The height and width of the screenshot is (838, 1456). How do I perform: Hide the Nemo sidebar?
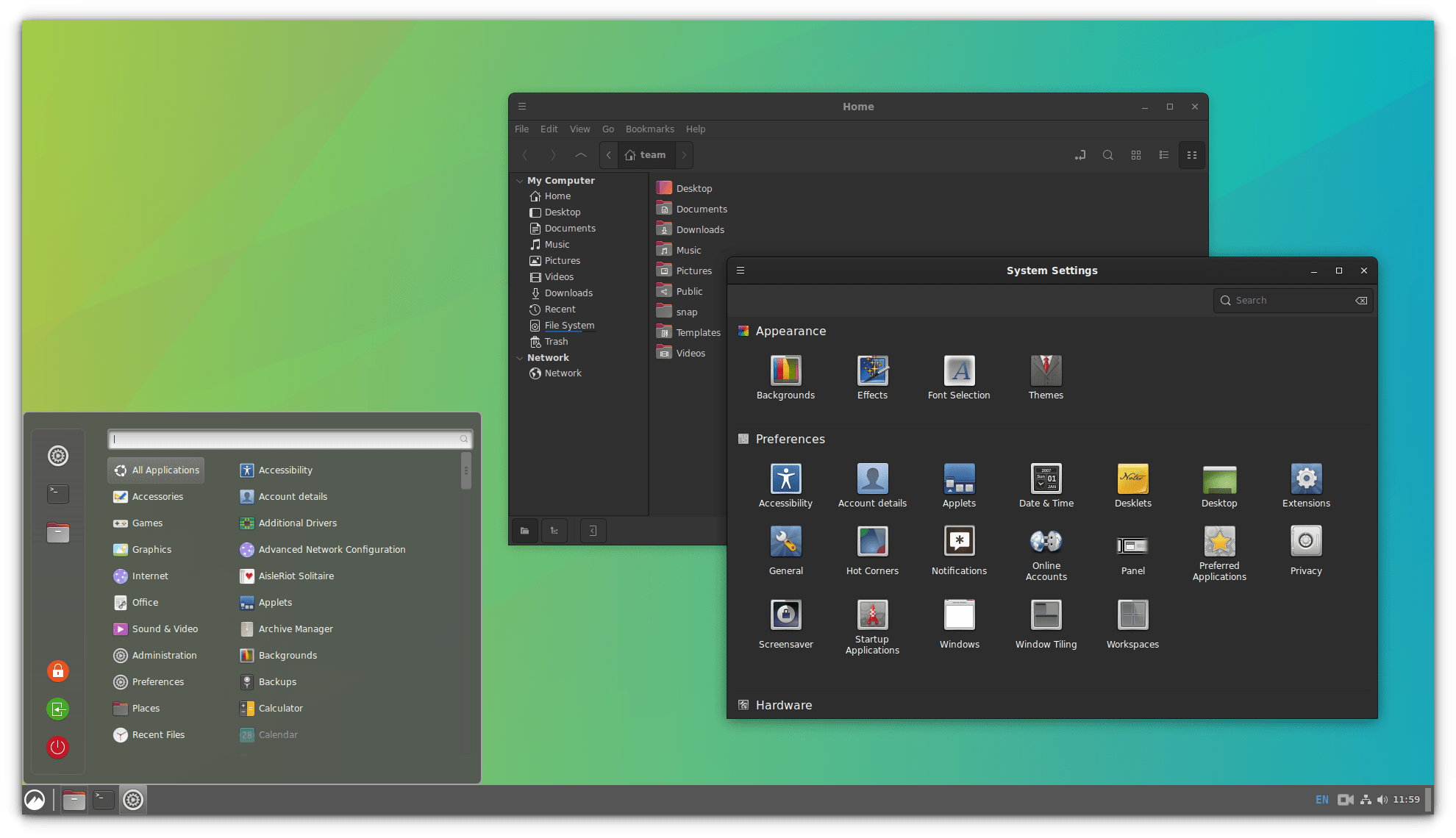click(593, 530)
